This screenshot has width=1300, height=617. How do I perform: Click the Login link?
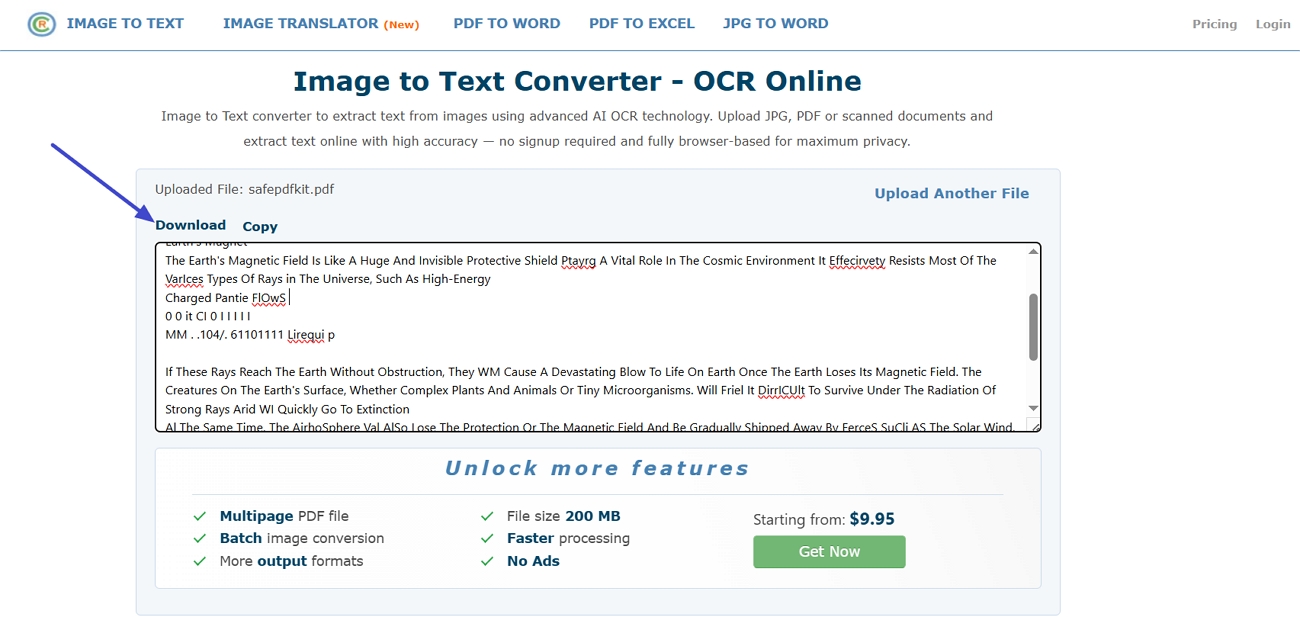tap(1273, 24)
